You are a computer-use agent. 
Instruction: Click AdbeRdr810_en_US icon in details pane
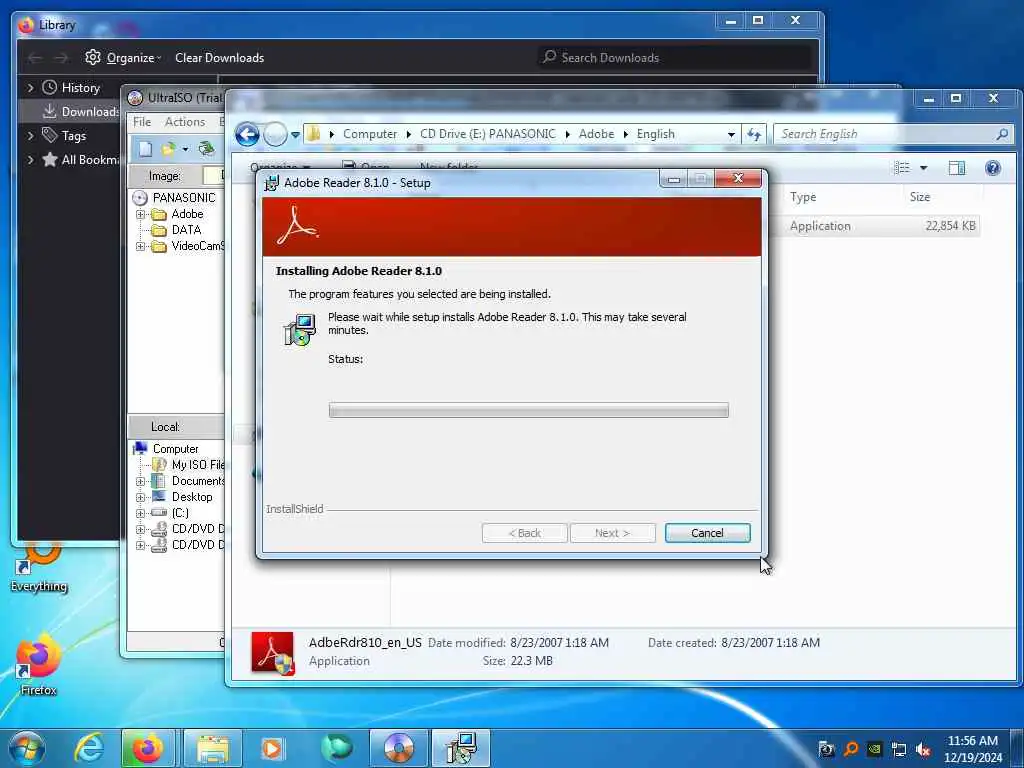click(273, 652)
